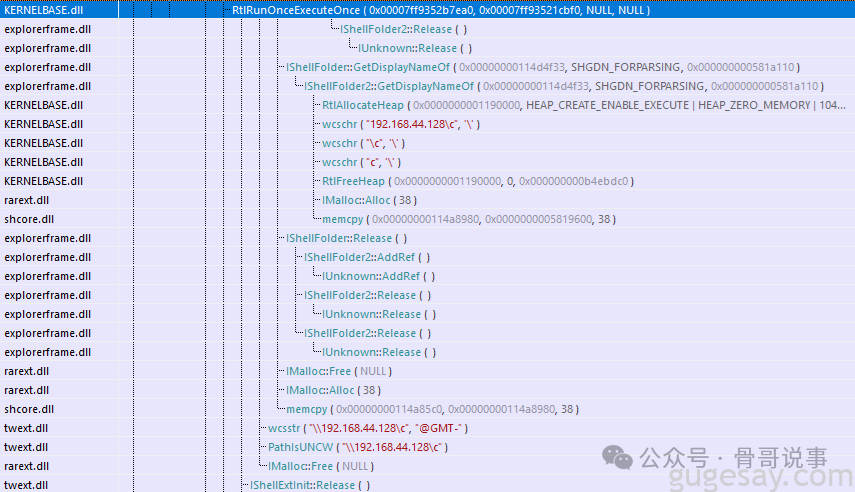Select the IShellExtInit::Release call
The image size is (855, 492).
click(x=310, y=485)
